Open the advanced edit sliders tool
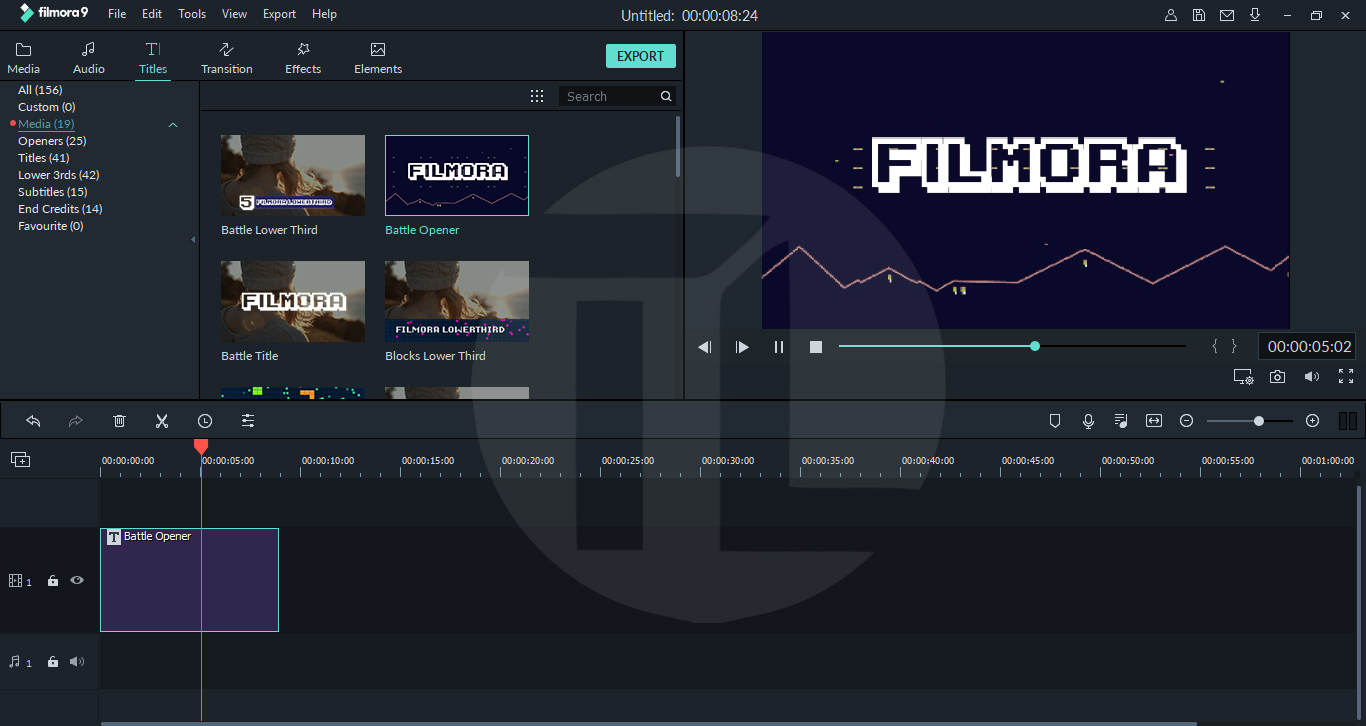This screenshot has height=726, width=1366. (248, 421)
